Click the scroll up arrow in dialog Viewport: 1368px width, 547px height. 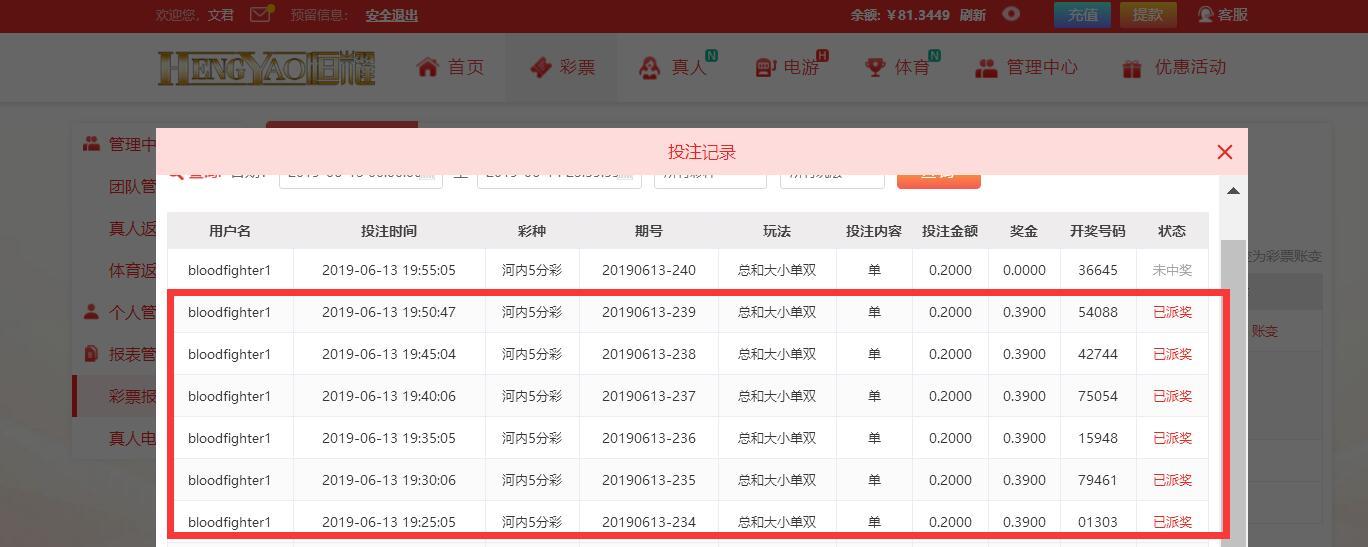tap(1233, 191)
